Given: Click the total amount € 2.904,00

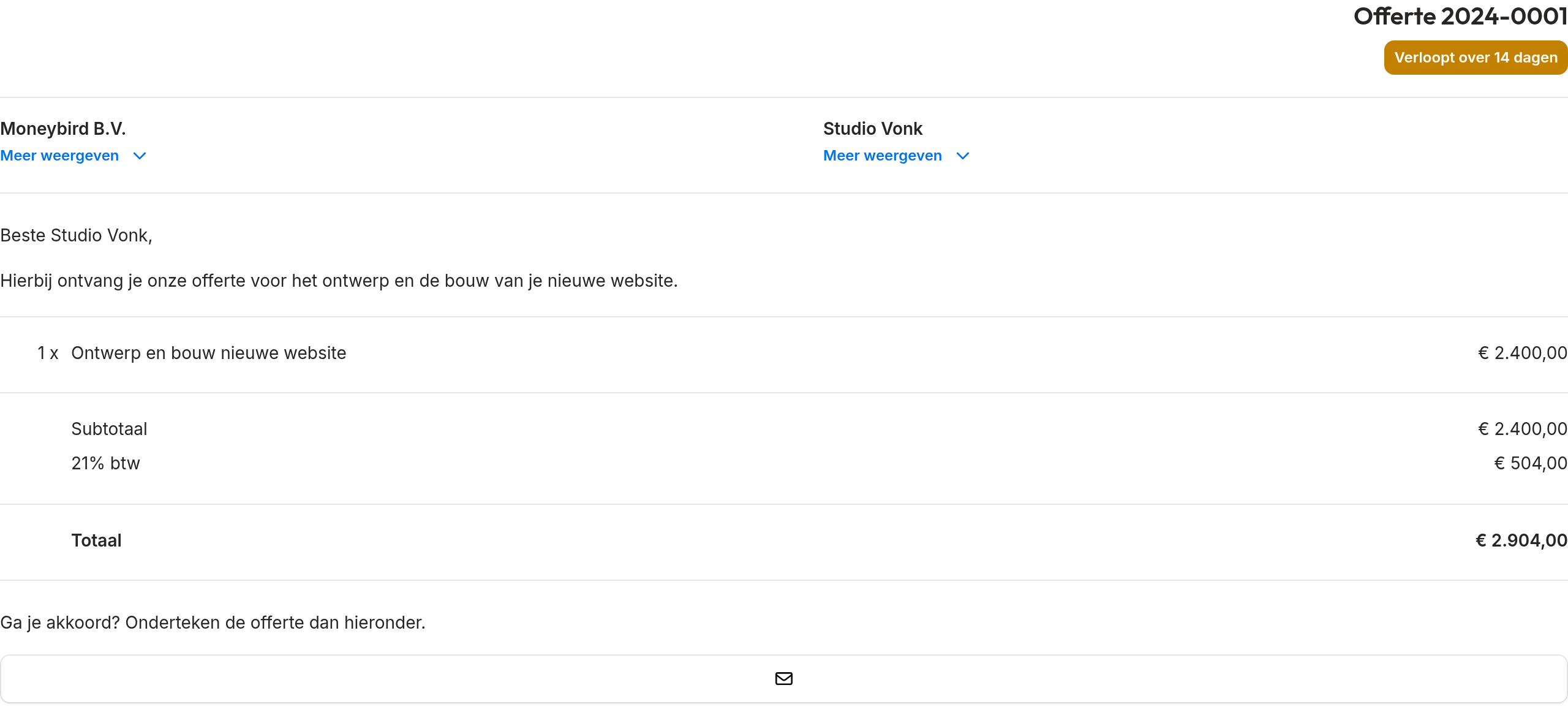Looking at the screenshot, I should click(x=1521, y=540).
